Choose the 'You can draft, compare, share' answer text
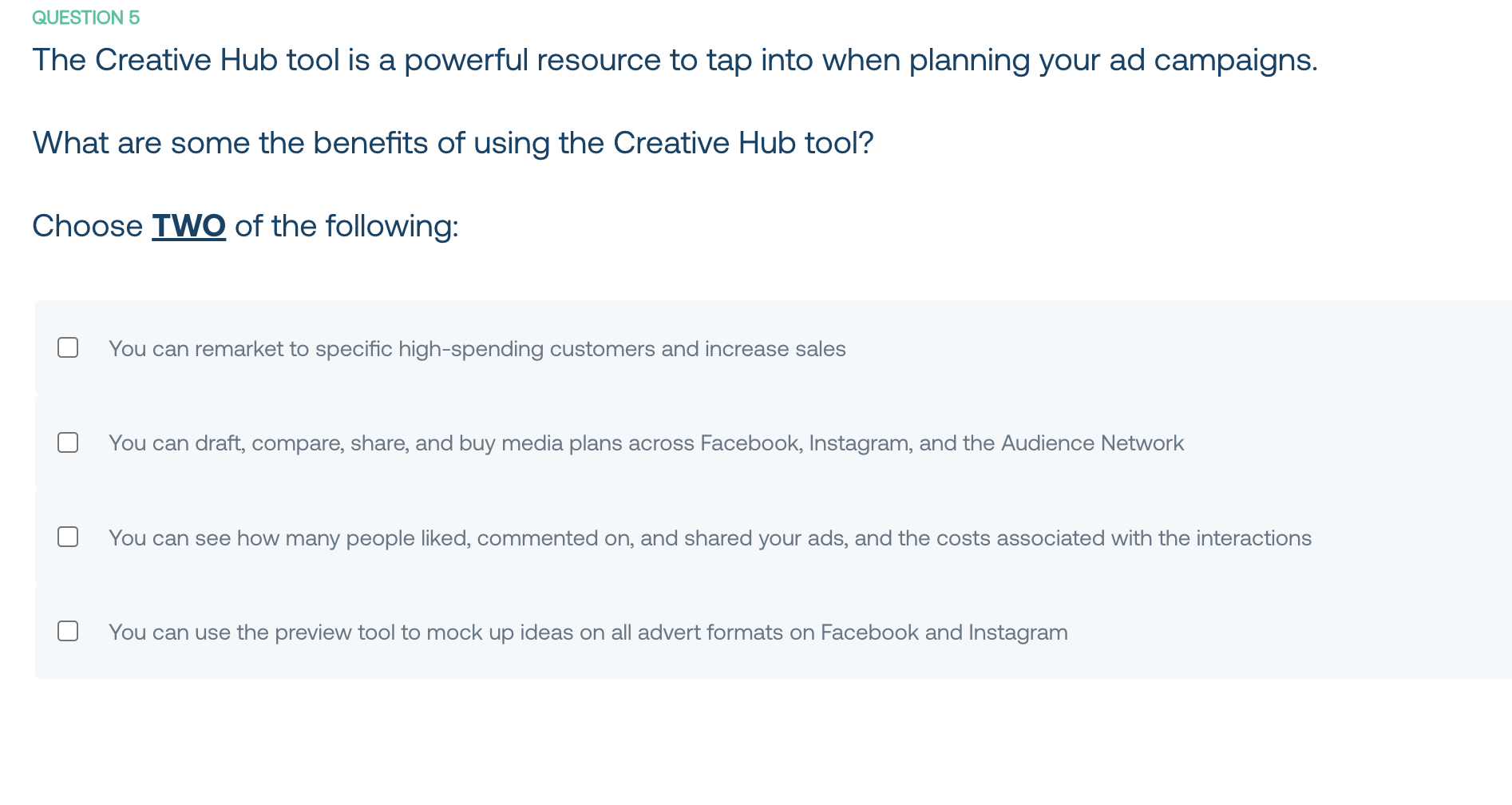The width and height of the screenshot is (1512, 805). click(646, 443)
